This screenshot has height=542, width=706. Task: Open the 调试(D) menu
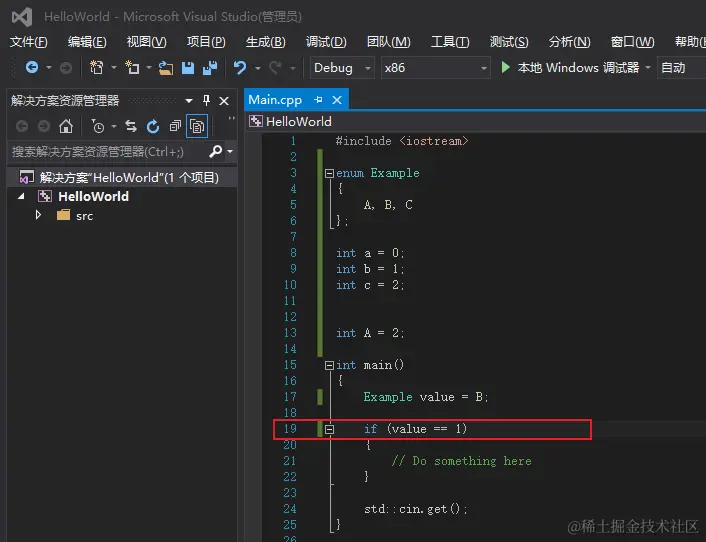[x=326, y=42]
